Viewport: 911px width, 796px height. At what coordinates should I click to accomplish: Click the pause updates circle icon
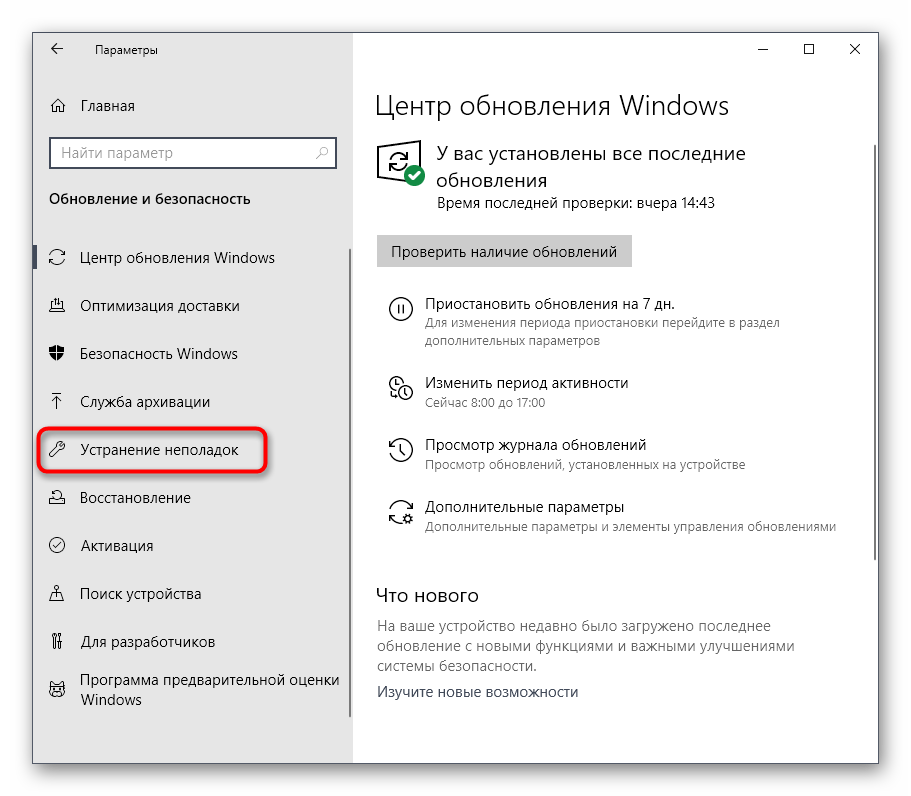pos(401,309)
